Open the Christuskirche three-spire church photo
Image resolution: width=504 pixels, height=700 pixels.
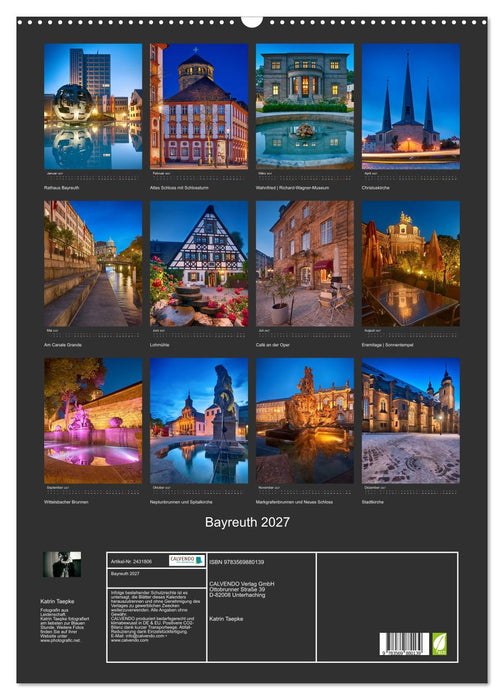click(x=411, y=106)
